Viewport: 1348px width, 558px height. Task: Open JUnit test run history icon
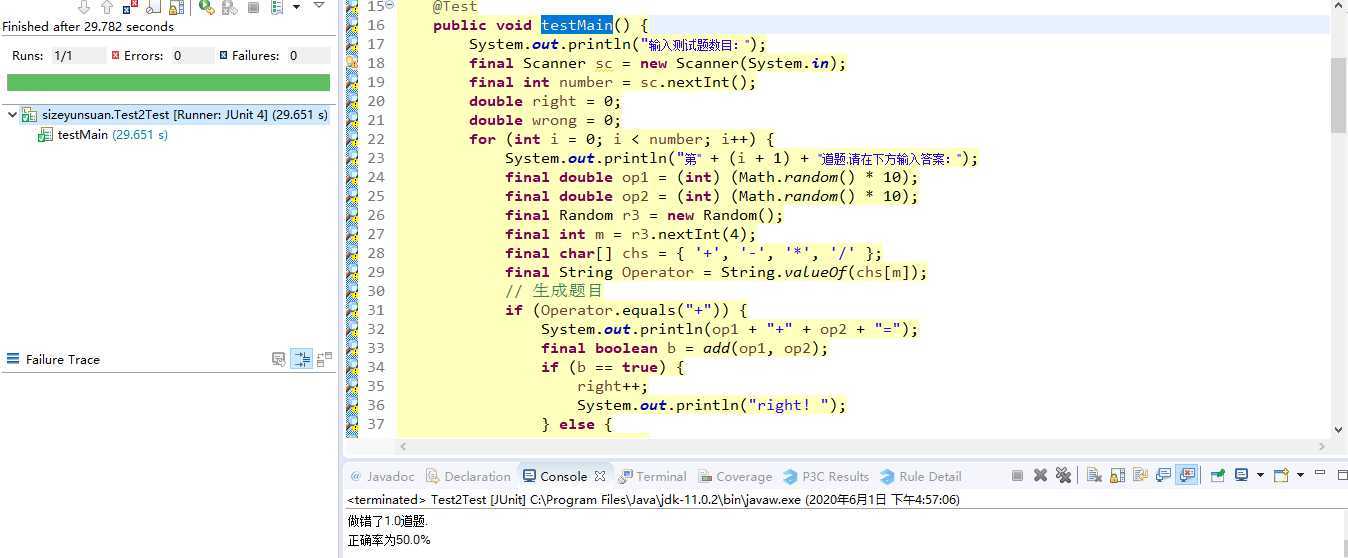(x=277, y=7)
